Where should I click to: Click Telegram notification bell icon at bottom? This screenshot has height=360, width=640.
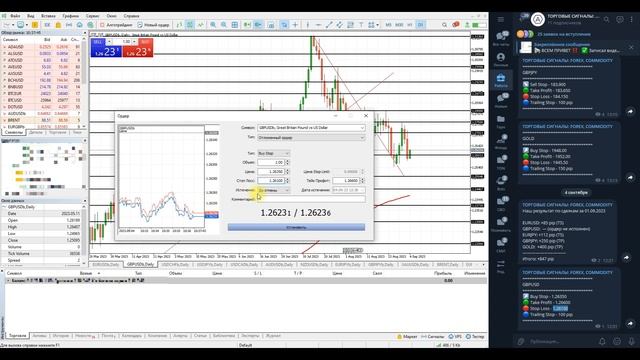tap(602, 341)
